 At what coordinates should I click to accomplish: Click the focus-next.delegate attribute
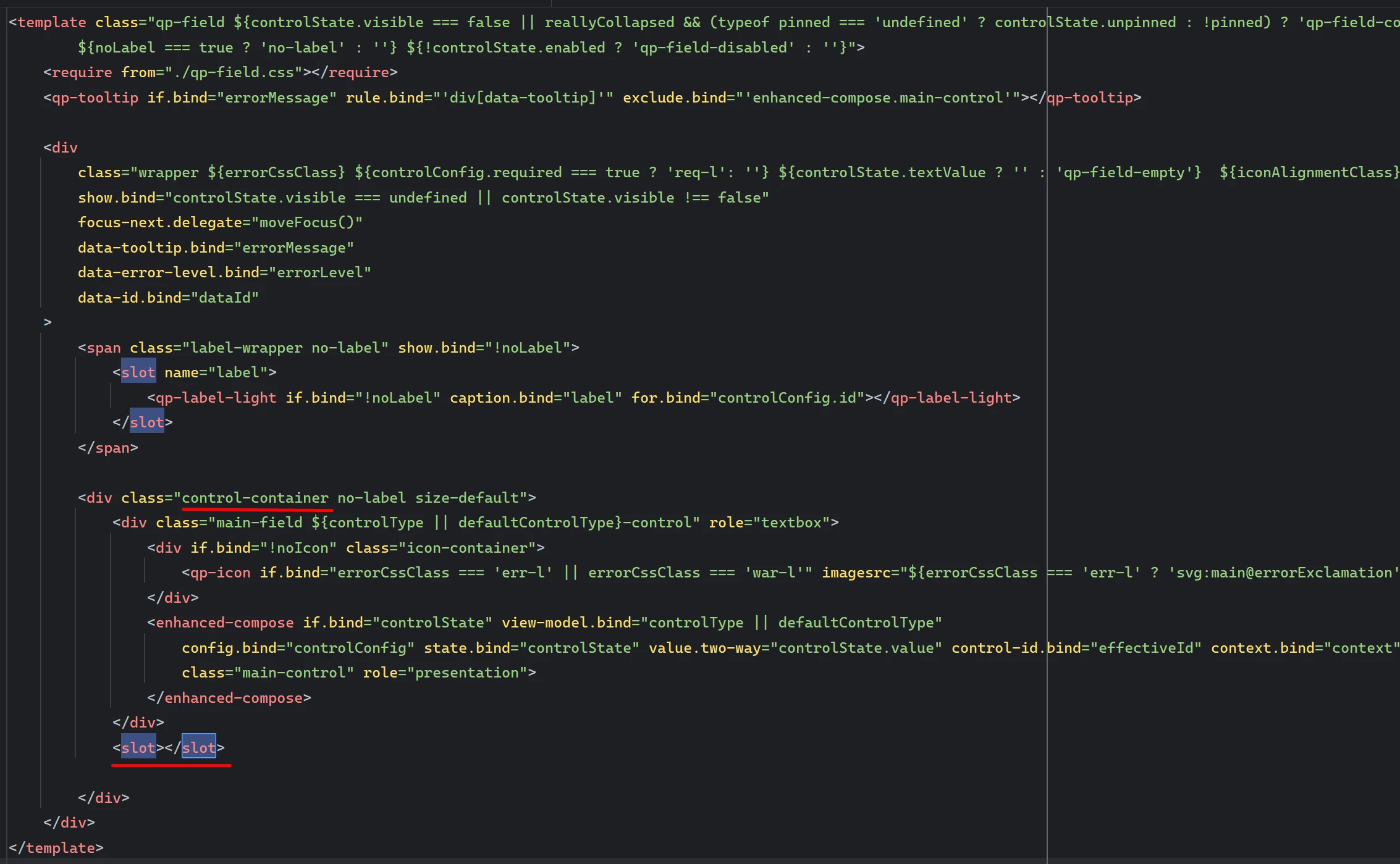[x=160, y=222]
